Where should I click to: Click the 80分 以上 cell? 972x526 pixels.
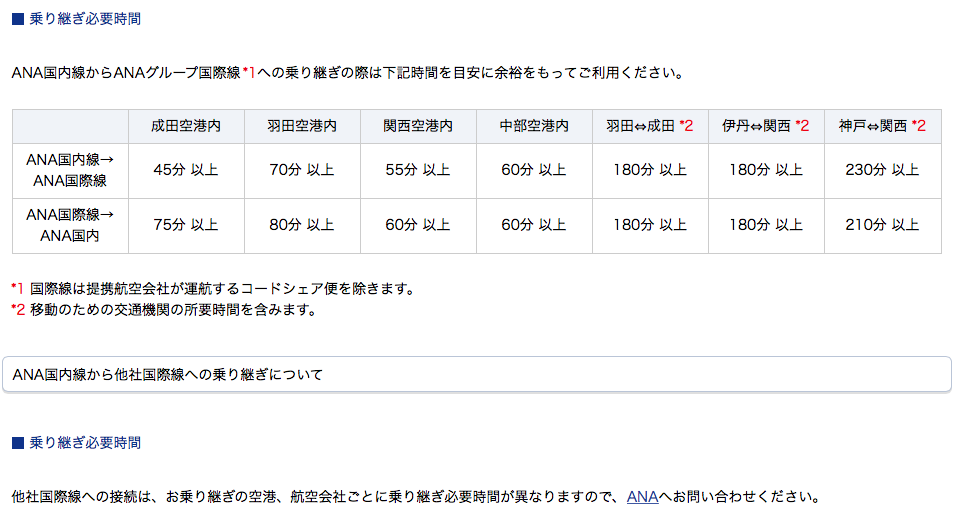coord(302,226)
